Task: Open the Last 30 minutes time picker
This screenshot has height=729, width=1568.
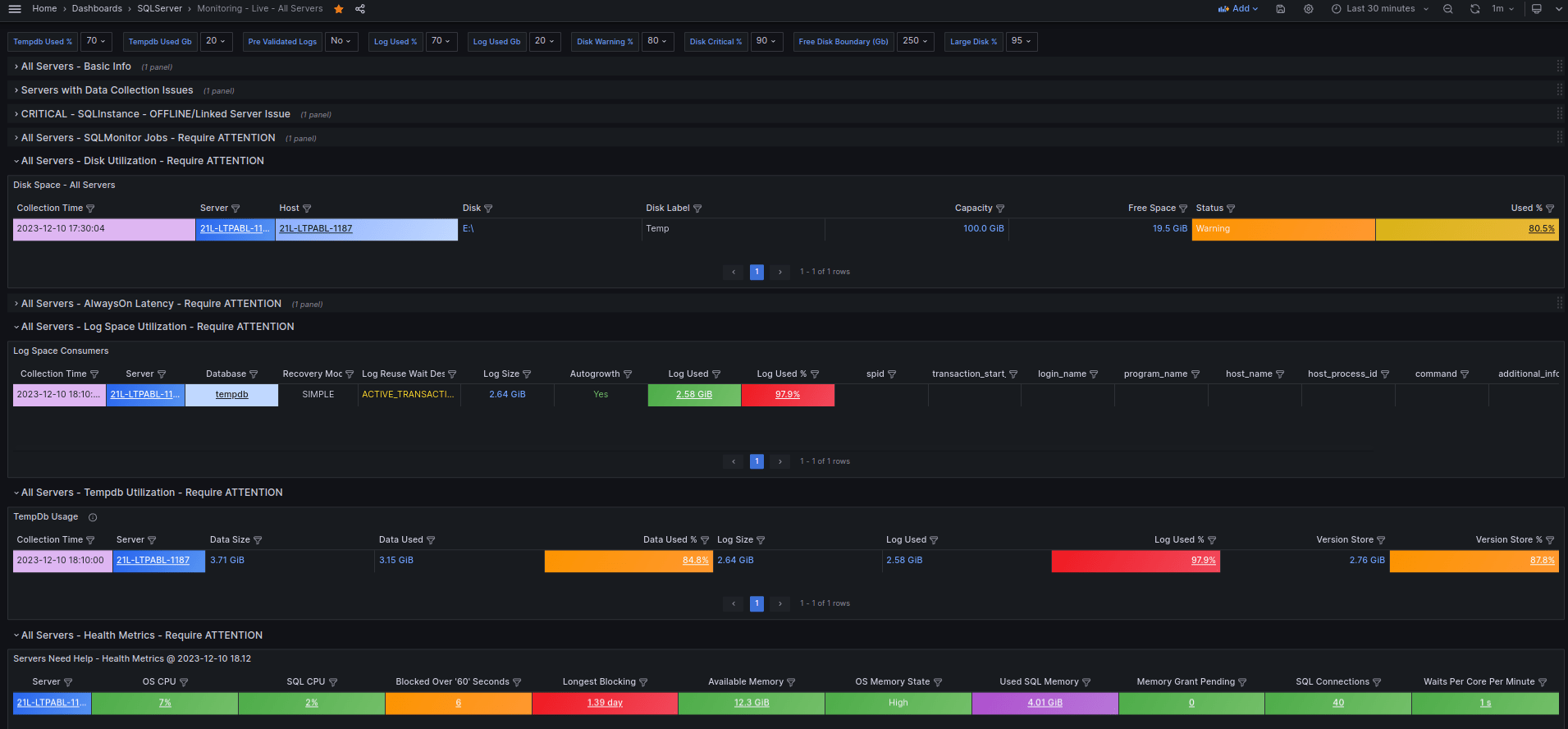Action: coord(1380,9)
